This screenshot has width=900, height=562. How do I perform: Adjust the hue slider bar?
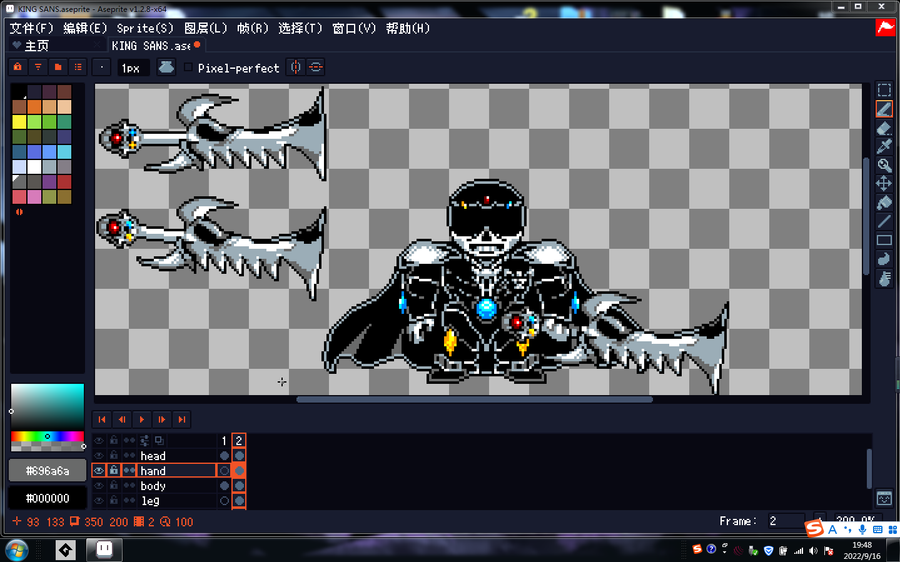(x=48, y=436)
